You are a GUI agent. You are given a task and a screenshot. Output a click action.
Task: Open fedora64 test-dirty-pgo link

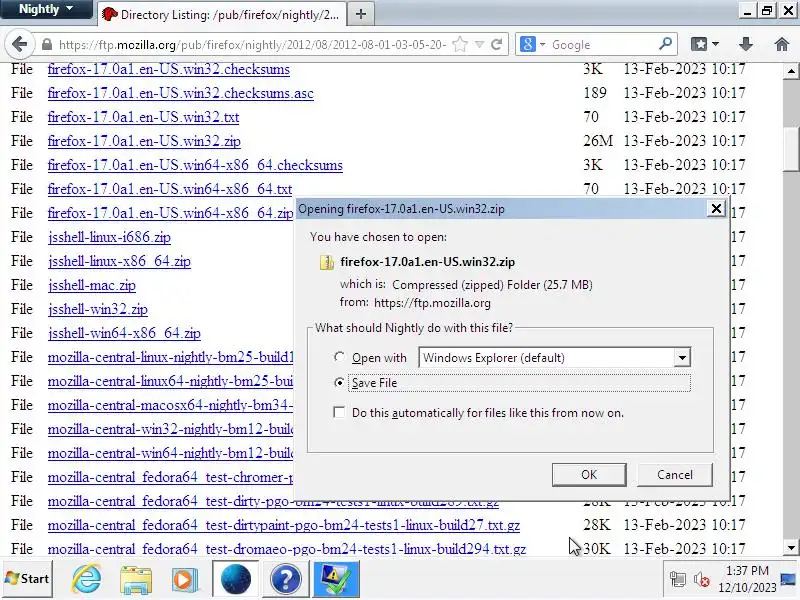[x=273, y=502]
